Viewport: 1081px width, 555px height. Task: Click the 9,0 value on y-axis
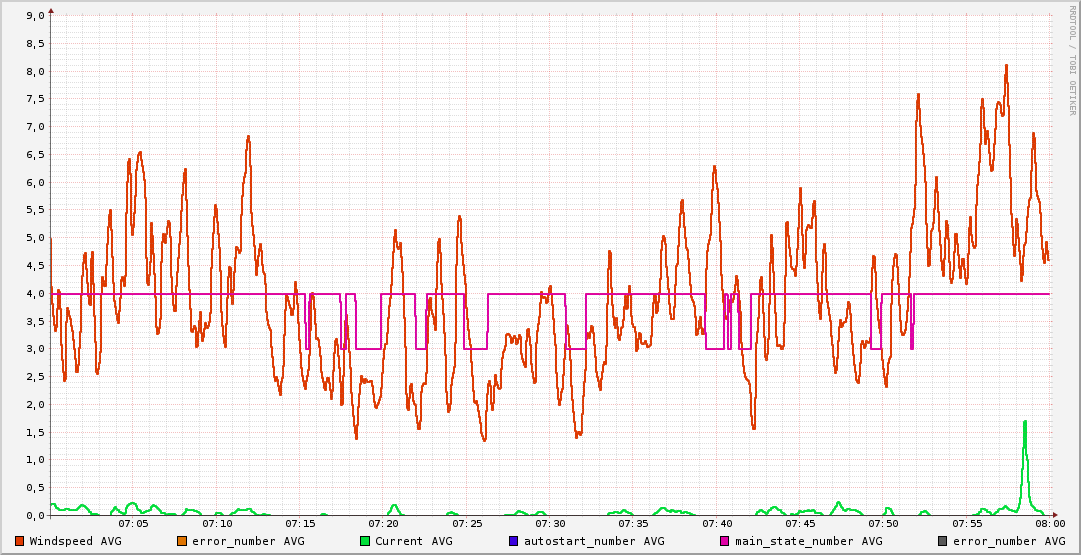click(x=34, y=16)
